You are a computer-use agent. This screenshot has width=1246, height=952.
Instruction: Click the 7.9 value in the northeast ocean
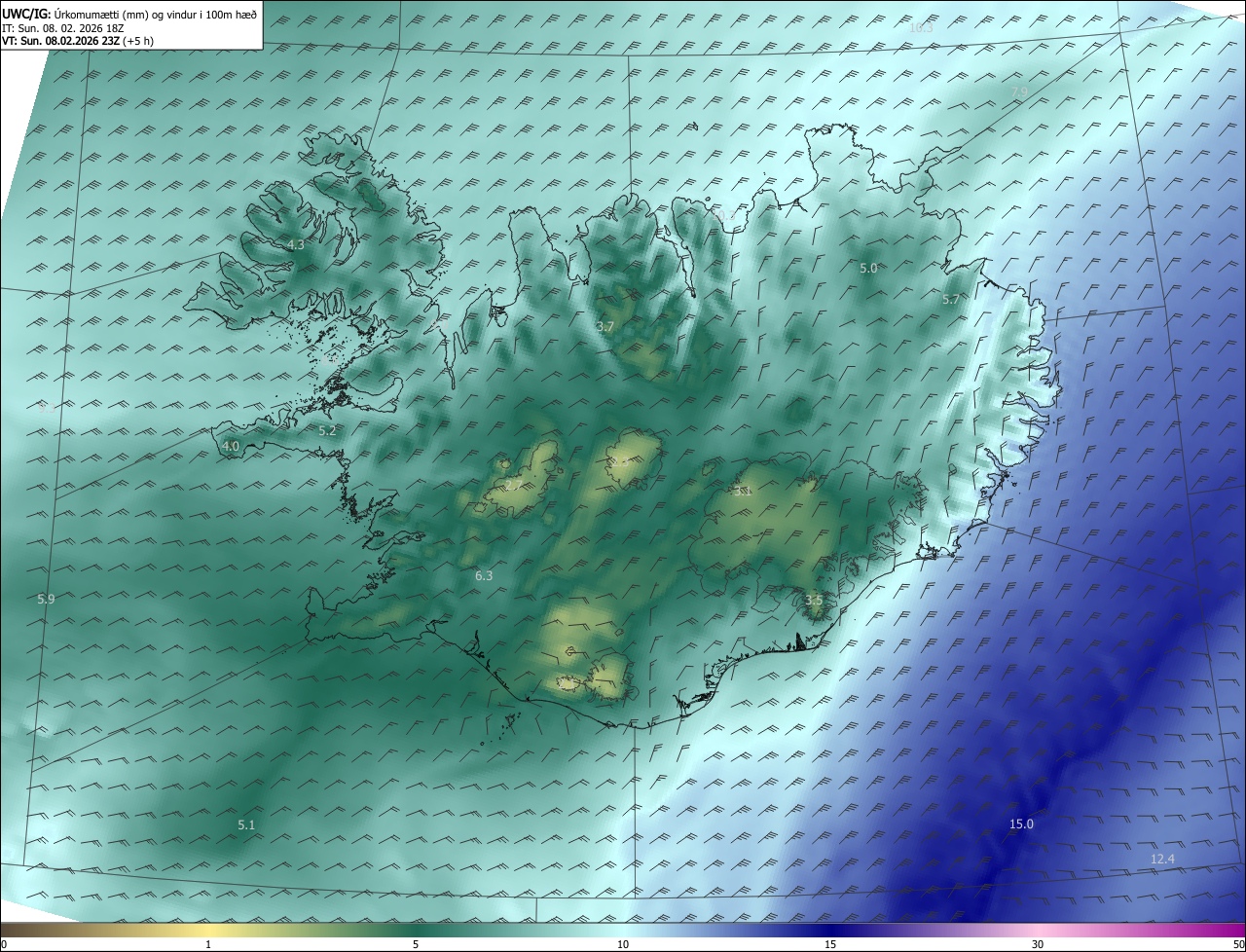pos(1019,92)
